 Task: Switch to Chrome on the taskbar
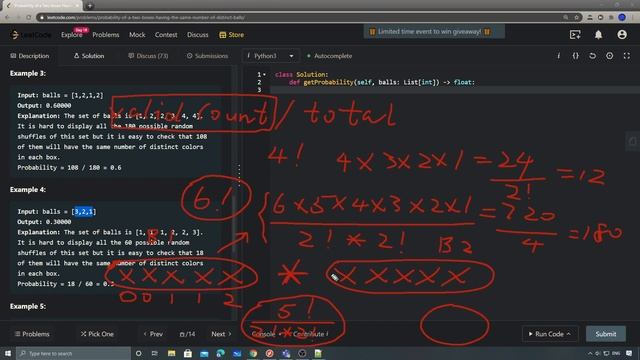click(x=253, y=353)
